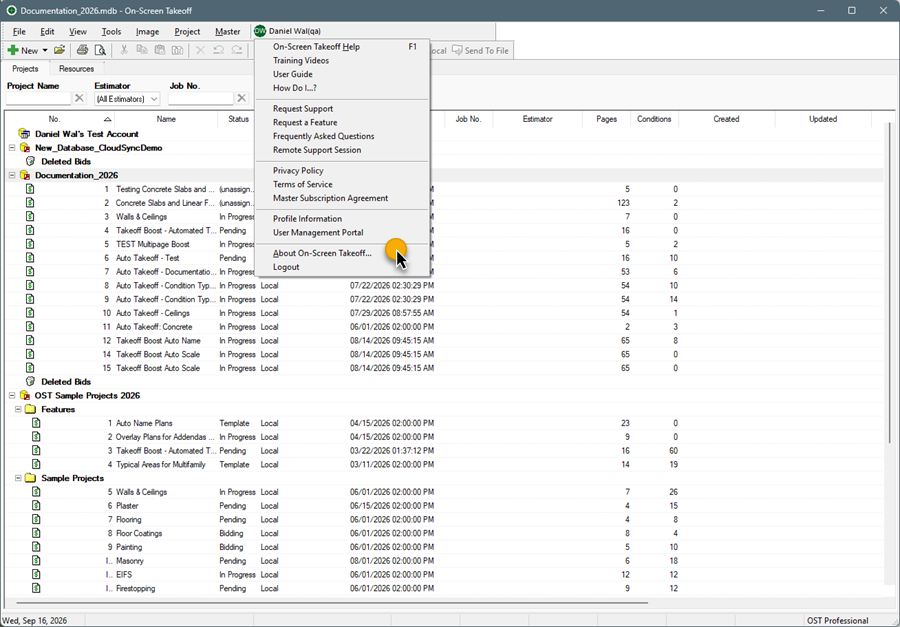900x627 pixels.
Task: Click the Copy toolbar icon
Action: pyautogui.click(x=142, y=51)
